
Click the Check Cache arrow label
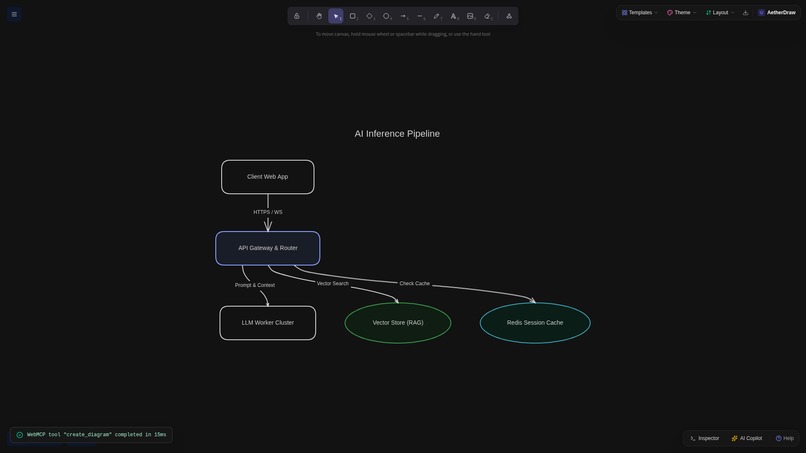pyautogui.click(x=414, y=283)
